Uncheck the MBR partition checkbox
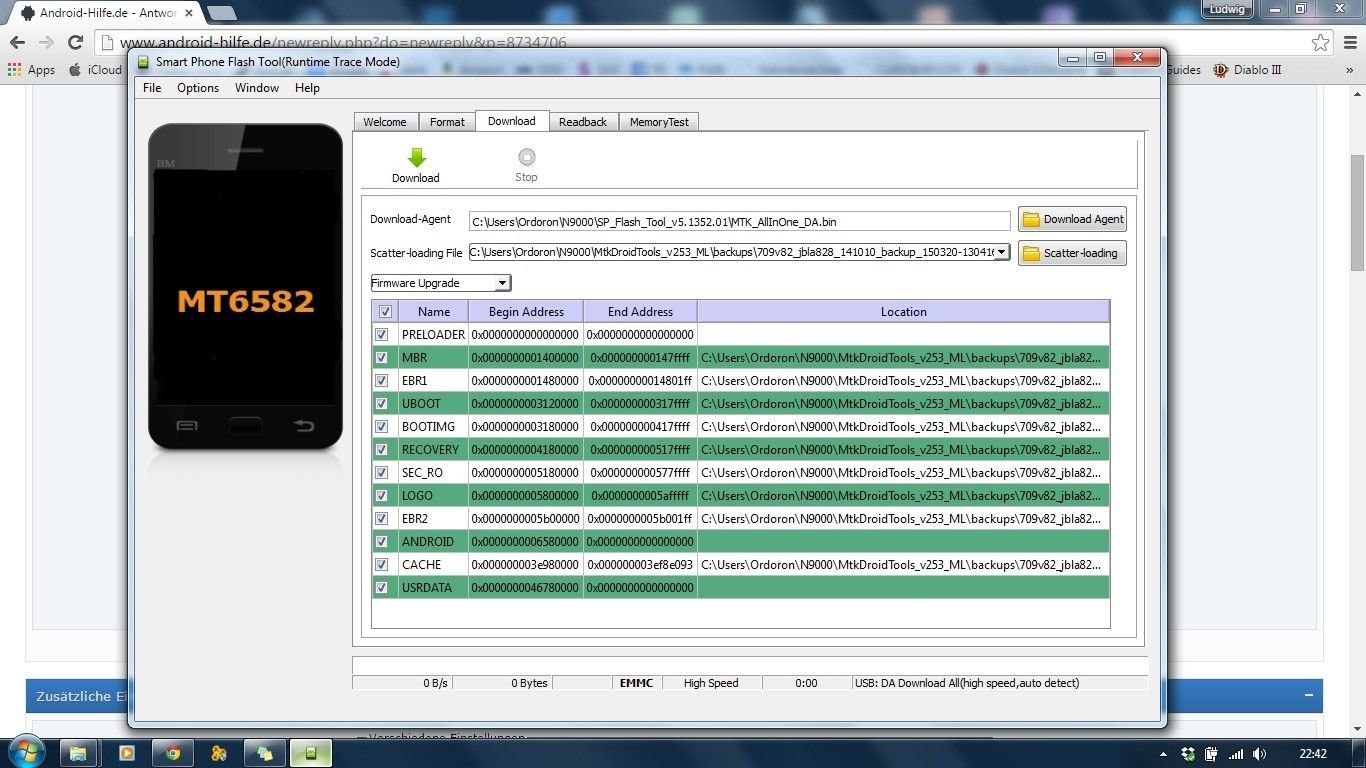 coord(381,358)
